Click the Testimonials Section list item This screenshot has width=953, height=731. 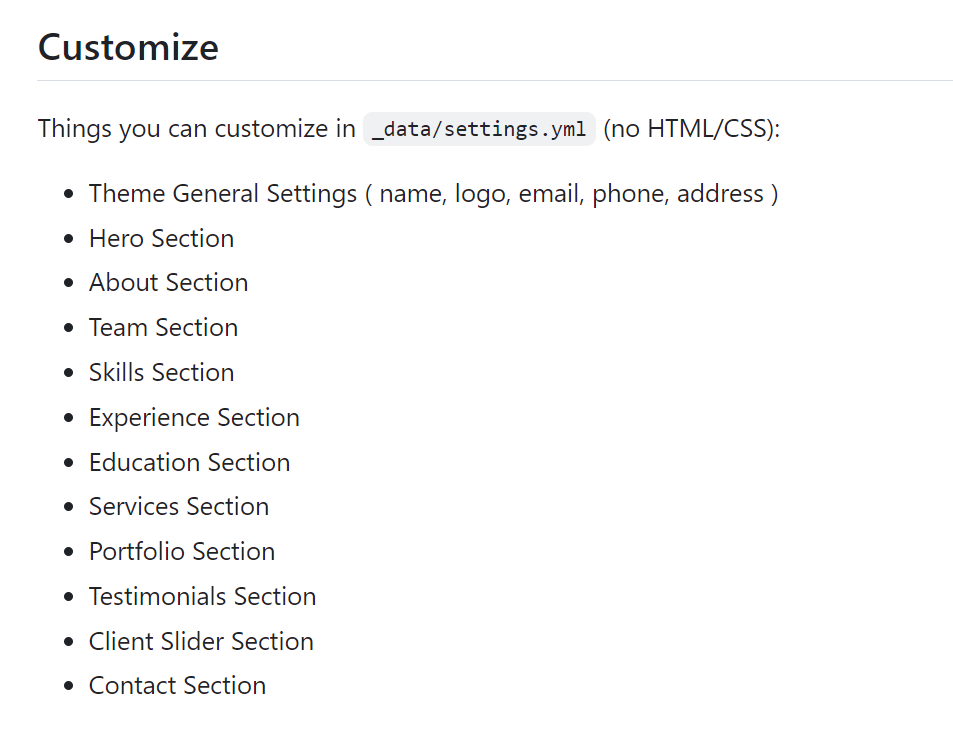(202, 596)
